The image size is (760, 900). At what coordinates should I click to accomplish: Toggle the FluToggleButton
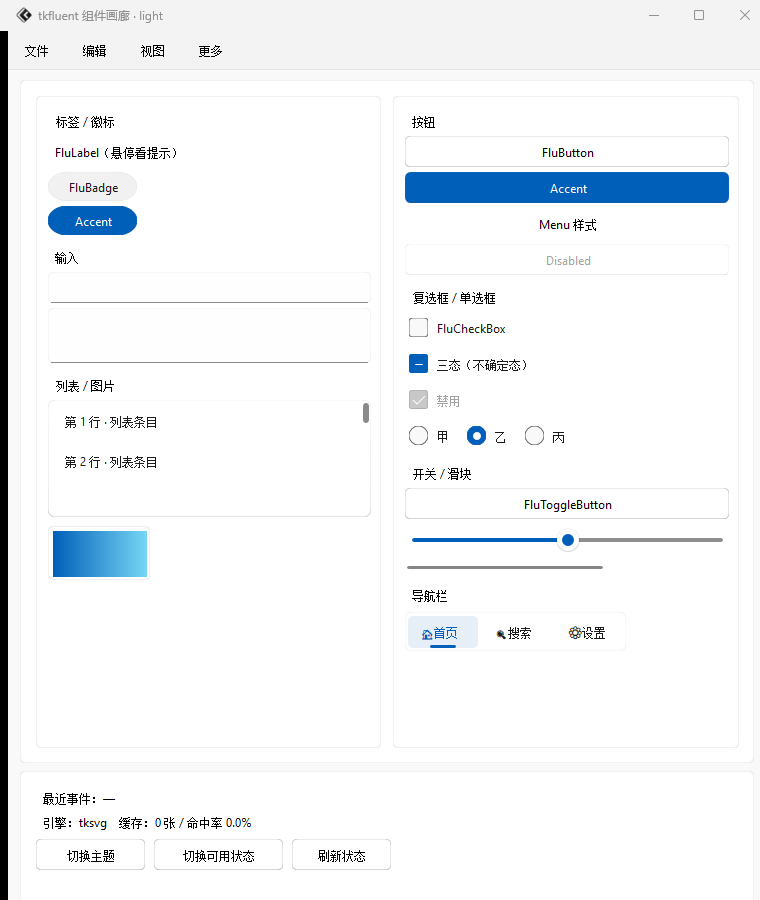567,504
